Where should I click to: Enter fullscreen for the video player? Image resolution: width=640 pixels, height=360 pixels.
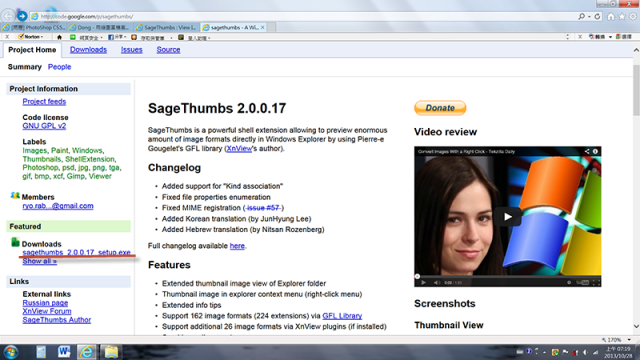(x=596, y=282)
